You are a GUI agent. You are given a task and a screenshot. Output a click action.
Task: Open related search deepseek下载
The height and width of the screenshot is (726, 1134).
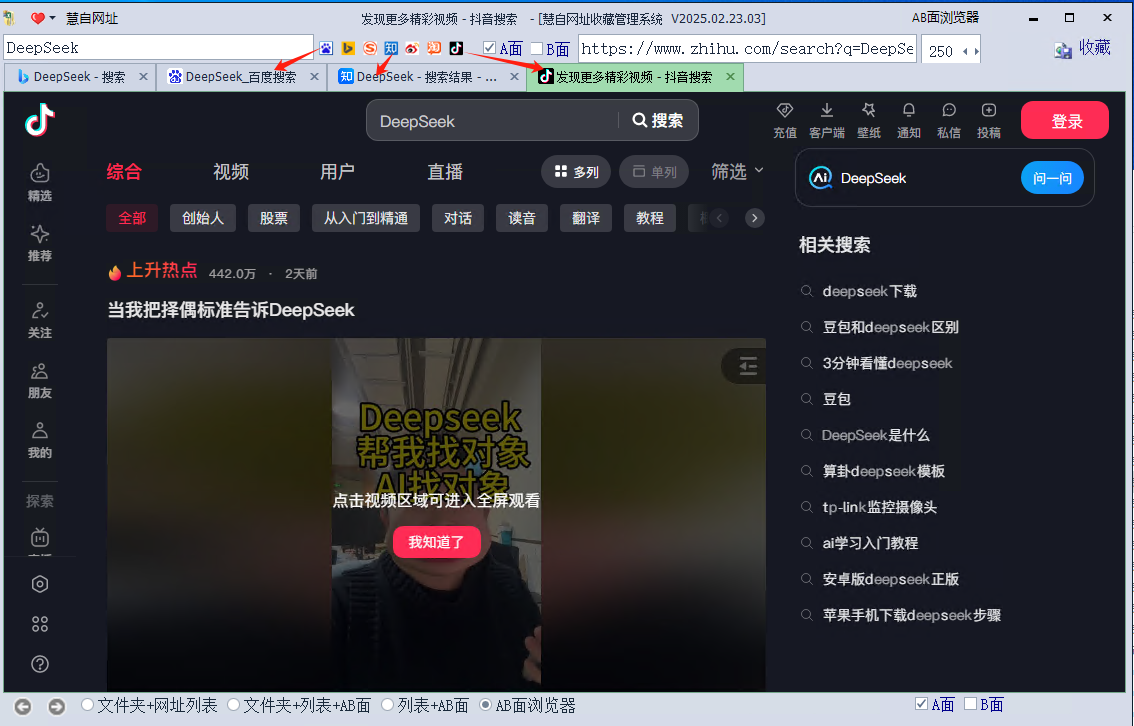870,291
